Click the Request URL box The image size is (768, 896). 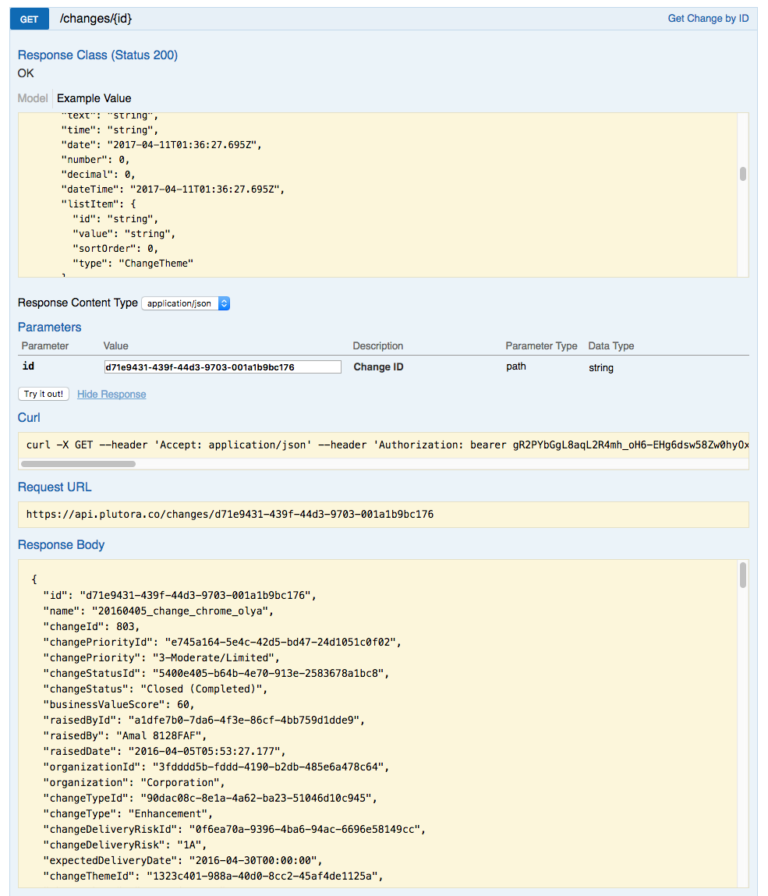[382, 514]
